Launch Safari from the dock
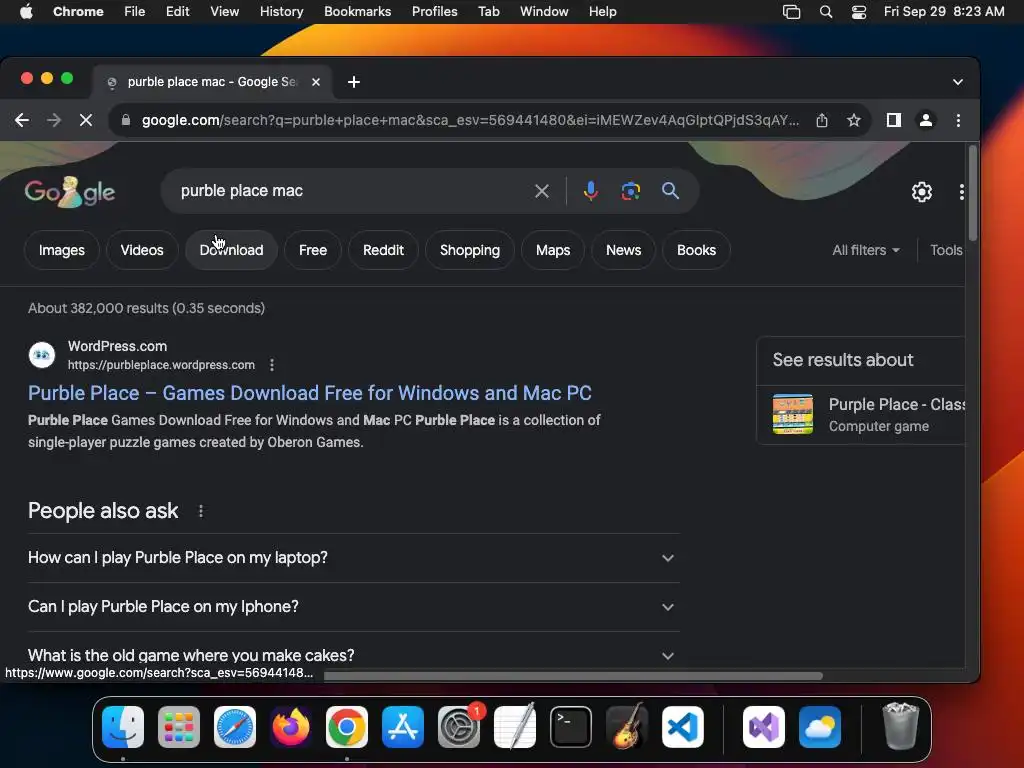The width and height of the screenshot is (1024, 768). 234,727
